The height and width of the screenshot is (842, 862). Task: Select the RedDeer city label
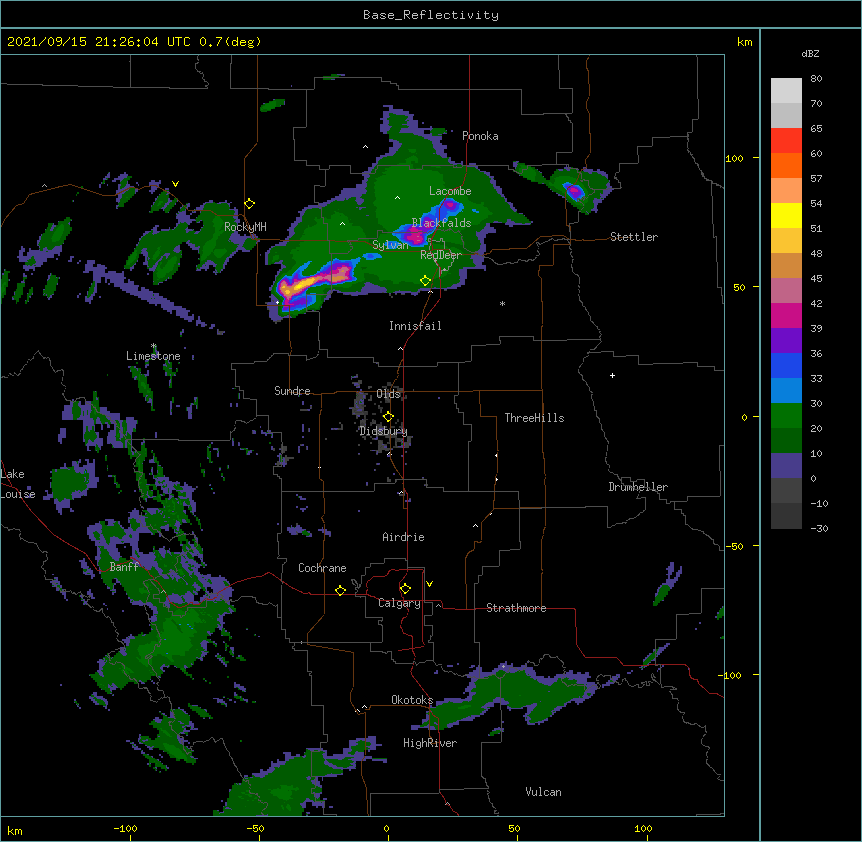click(x=441, y=255)
